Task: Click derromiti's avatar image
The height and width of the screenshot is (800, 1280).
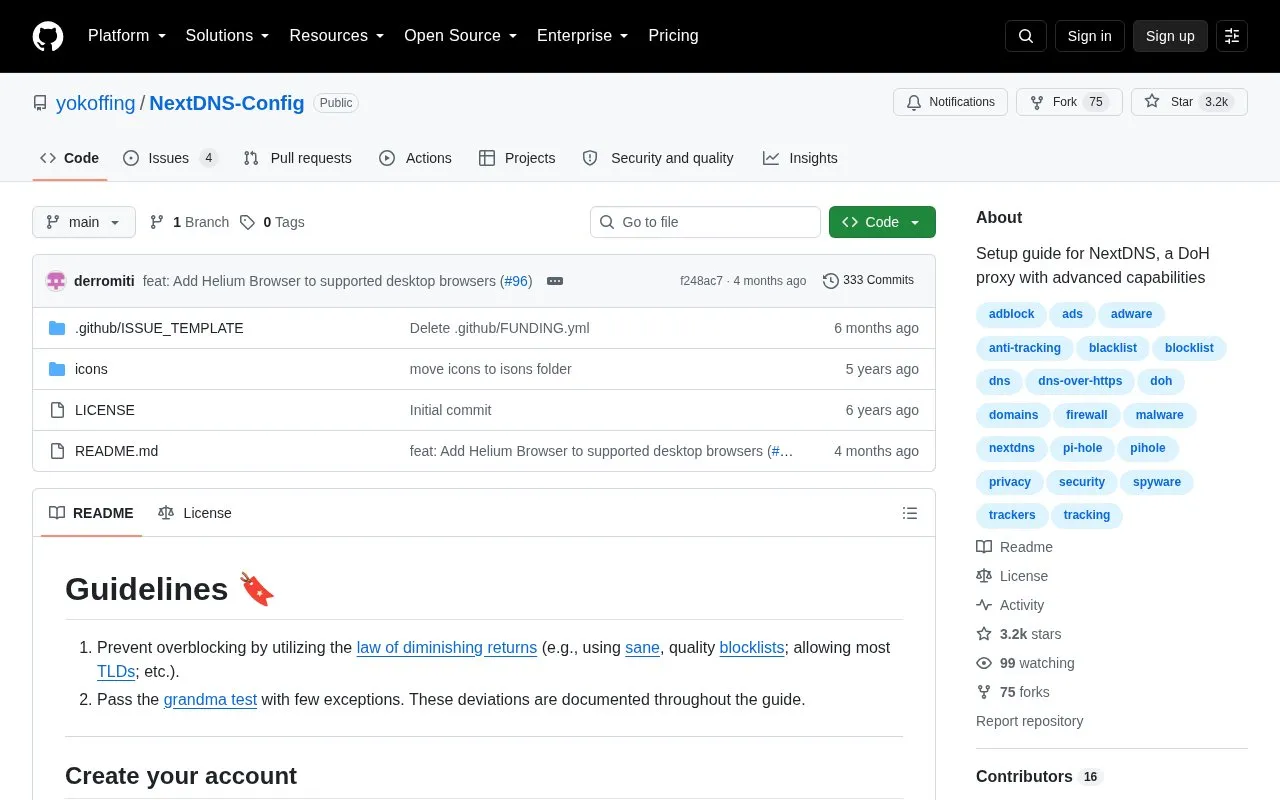Action: coord(56,281)
